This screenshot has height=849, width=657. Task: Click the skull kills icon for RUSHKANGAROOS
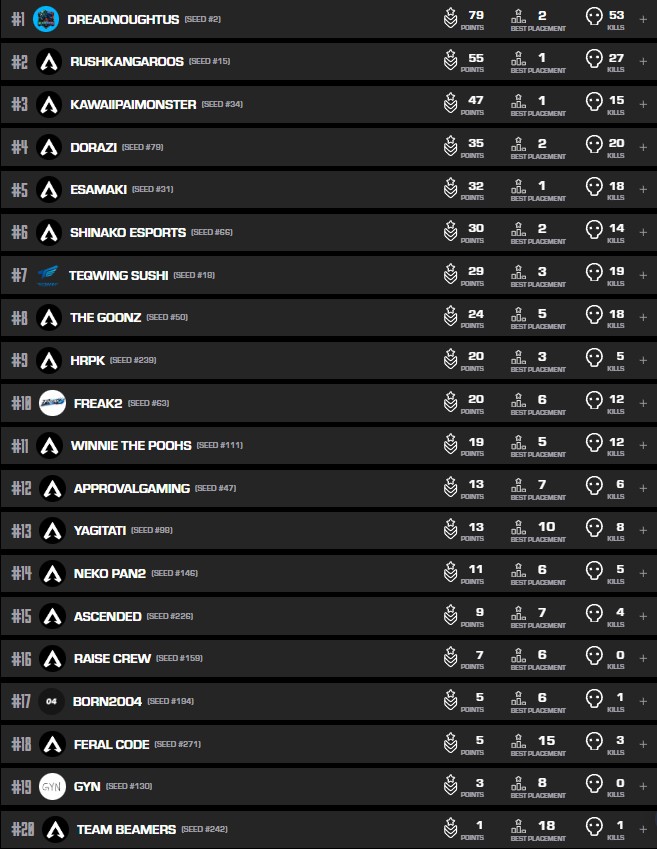click(x=593, y=61)
